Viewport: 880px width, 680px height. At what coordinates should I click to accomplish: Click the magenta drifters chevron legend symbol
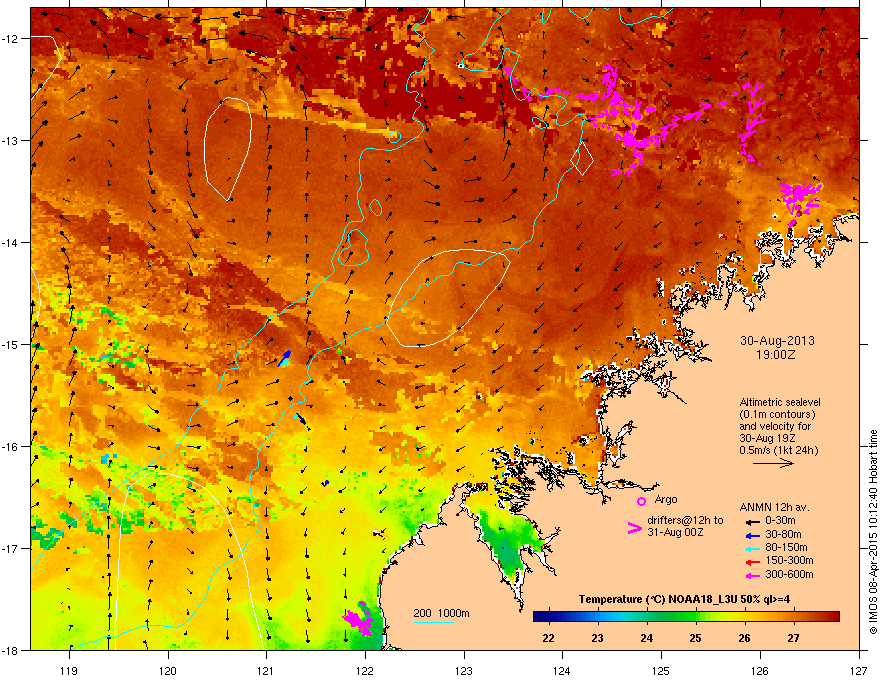pos(634,527)
